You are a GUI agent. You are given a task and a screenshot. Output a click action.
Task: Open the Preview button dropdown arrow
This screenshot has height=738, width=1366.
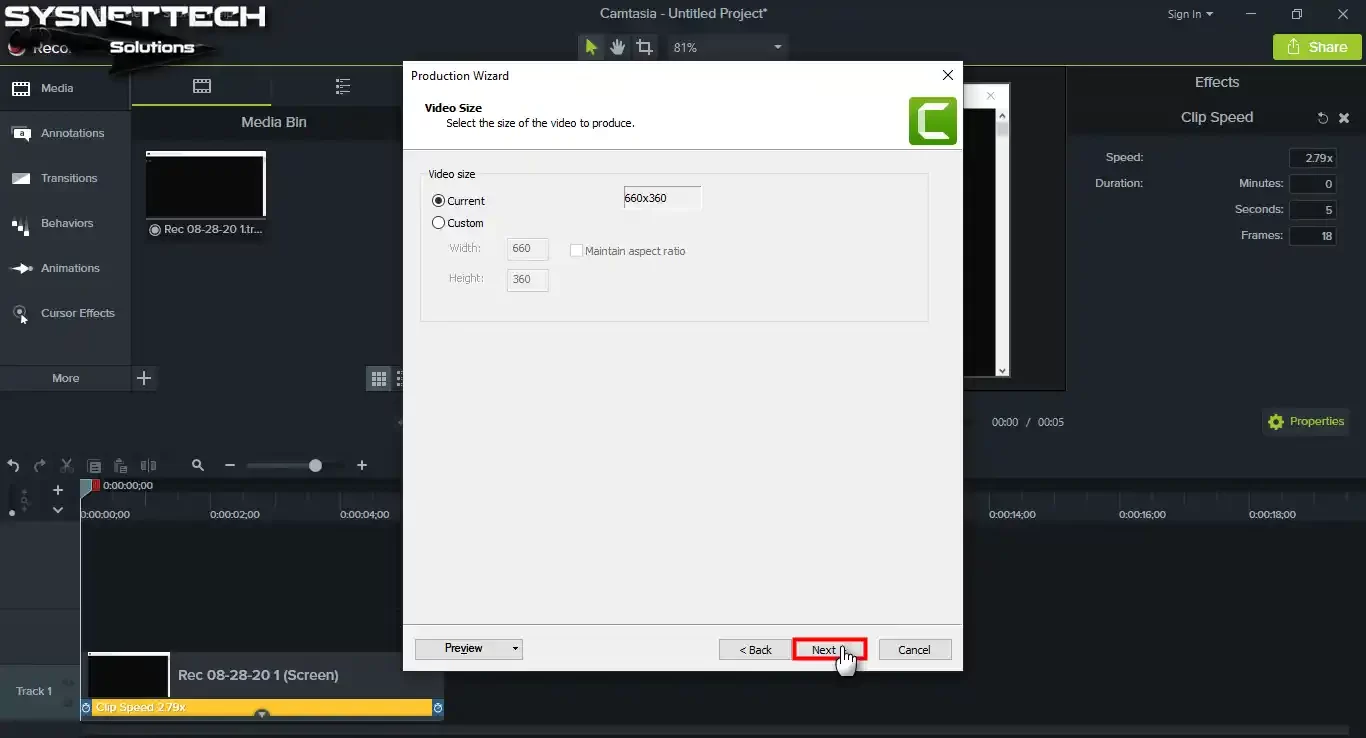pyautogui.click(x=516, y=649)
